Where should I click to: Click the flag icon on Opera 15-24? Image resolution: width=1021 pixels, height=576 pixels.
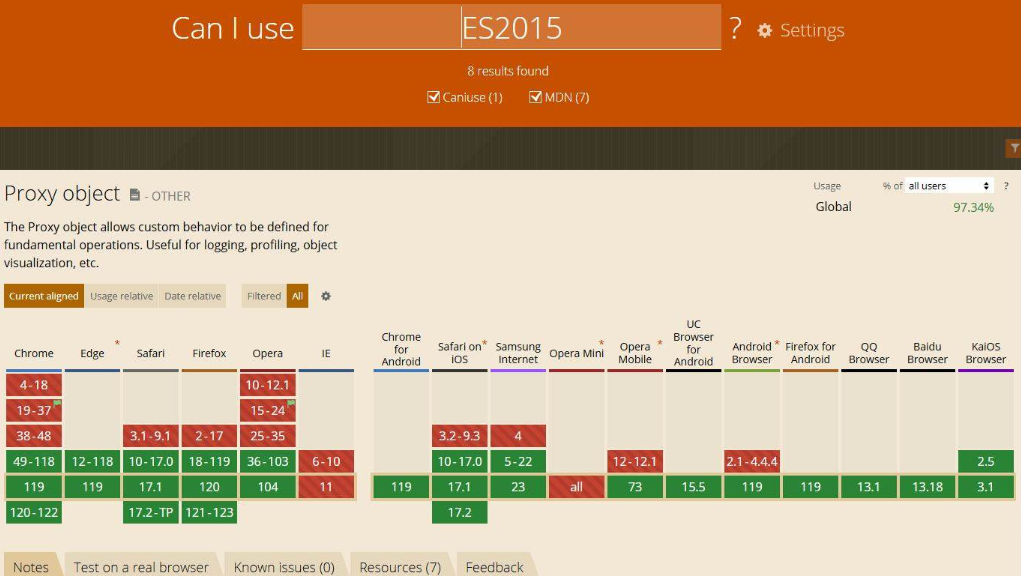pos(292,403)
